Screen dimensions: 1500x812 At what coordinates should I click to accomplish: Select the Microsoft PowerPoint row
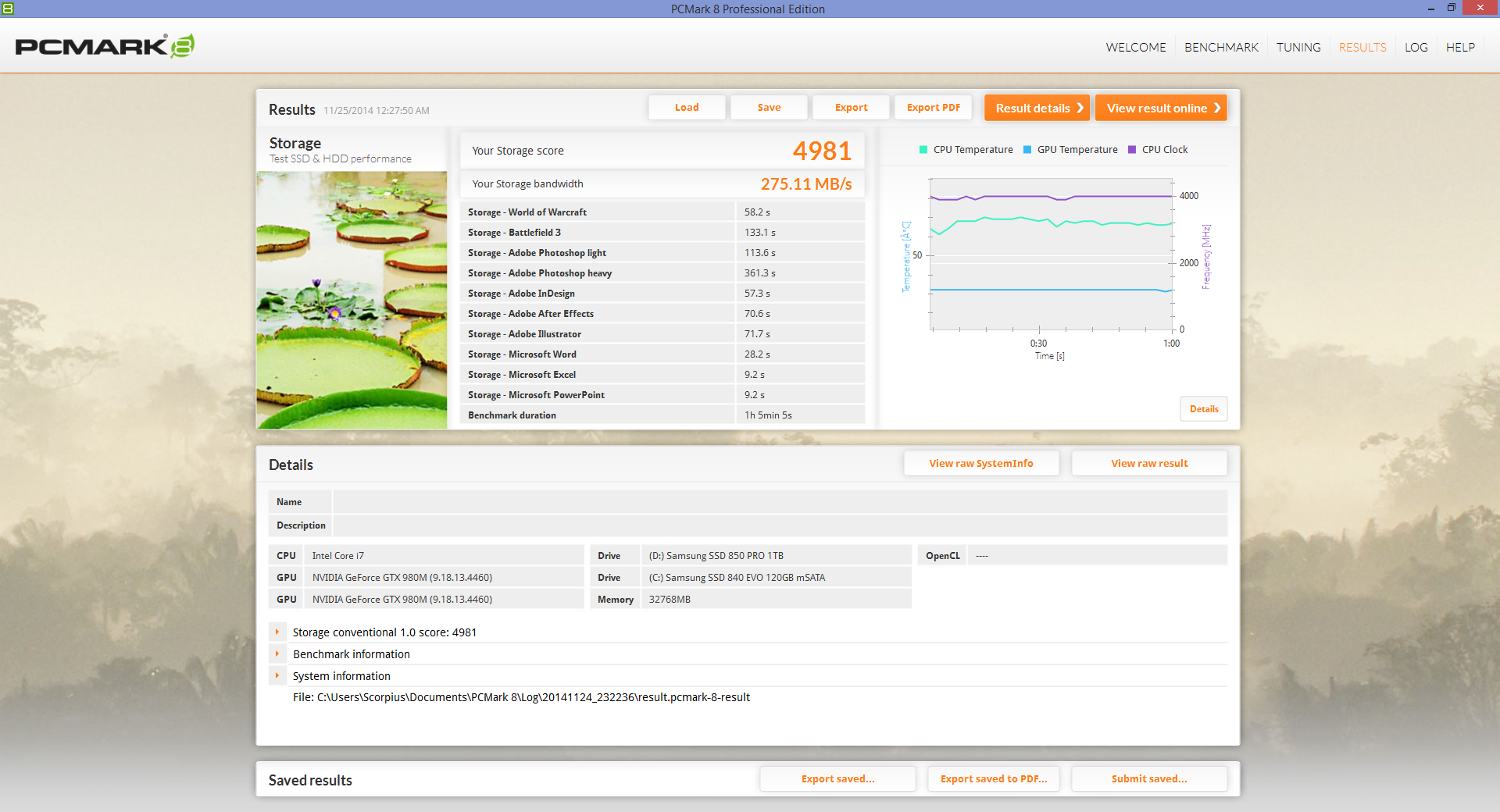[x=662, y=395]
